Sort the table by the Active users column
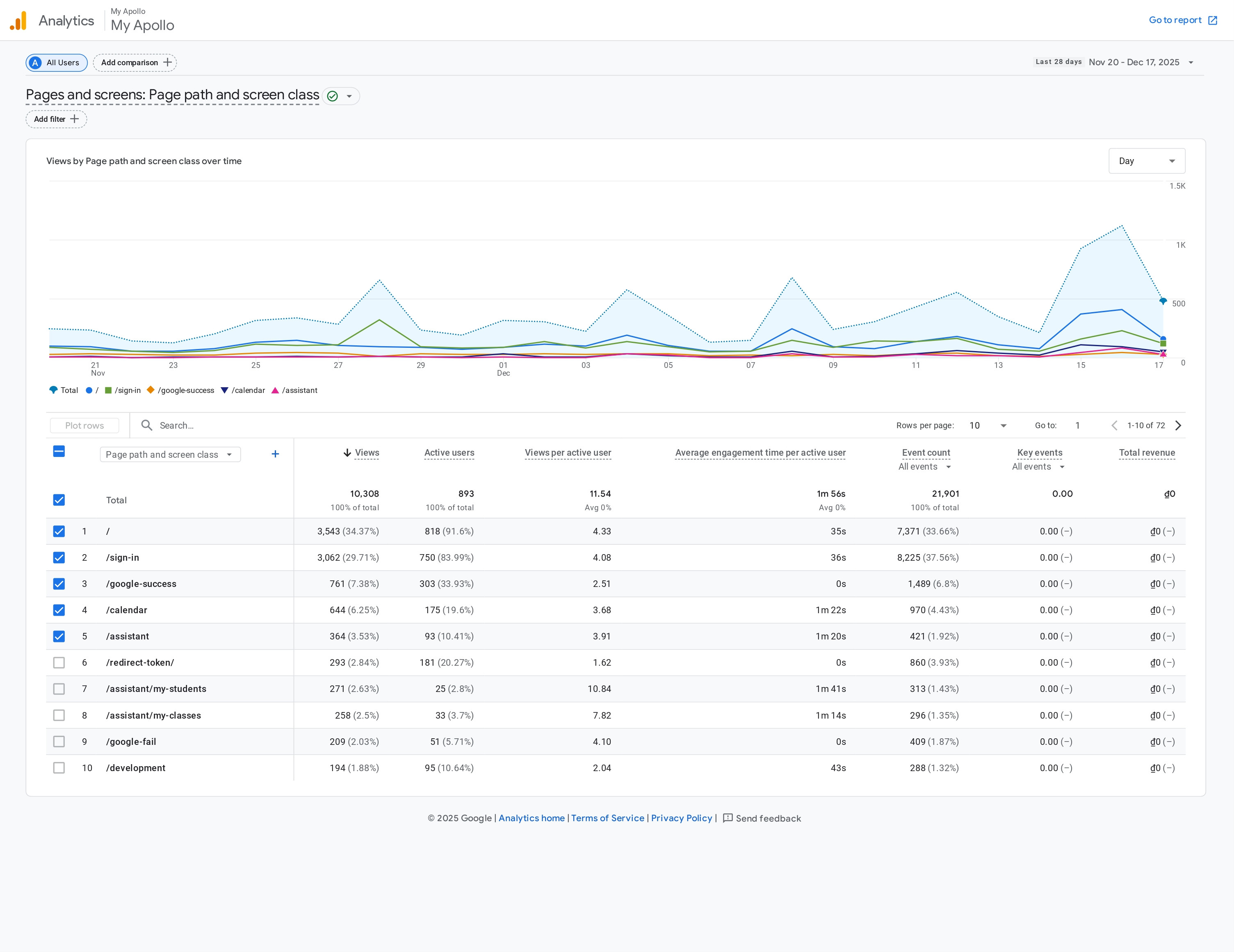 (x=449, y=452)
